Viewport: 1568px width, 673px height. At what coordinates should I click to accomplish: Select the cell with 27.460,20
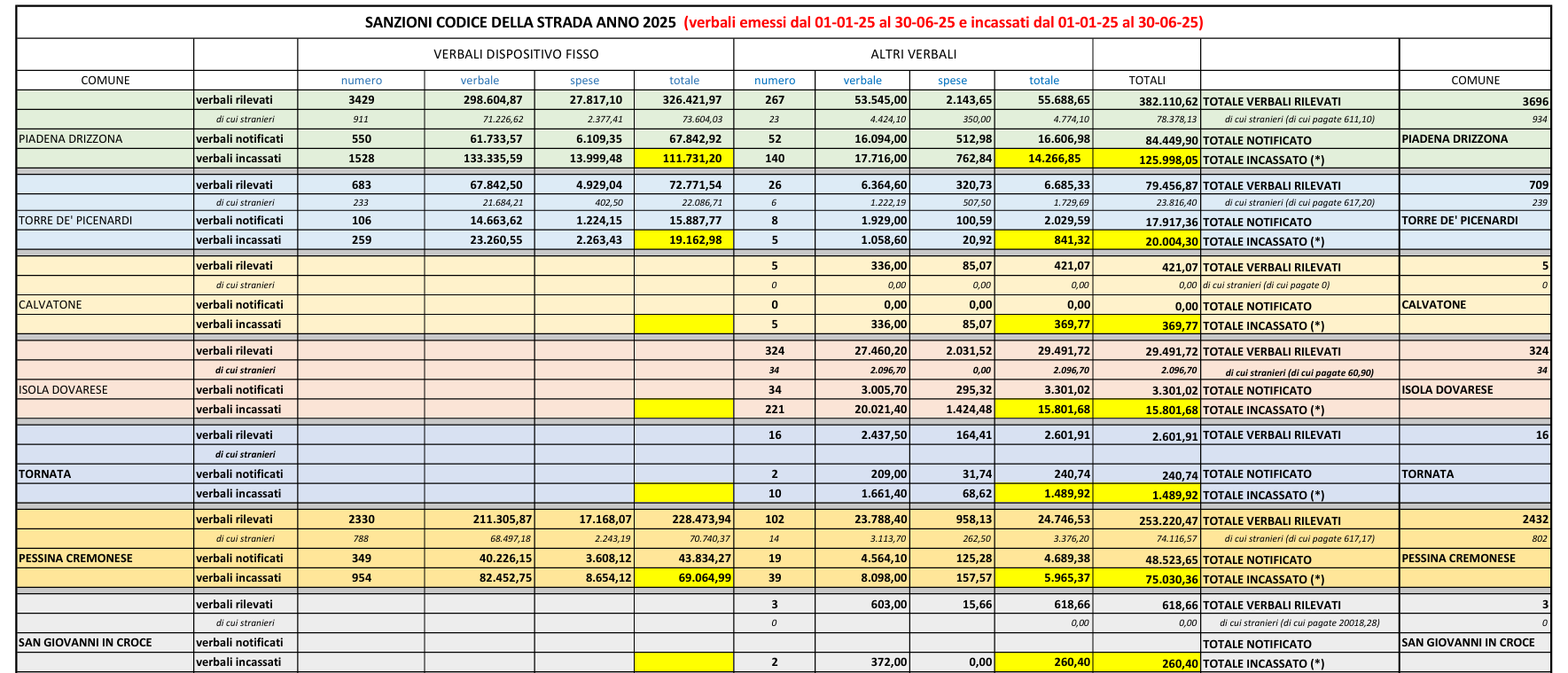pos(862,350)
